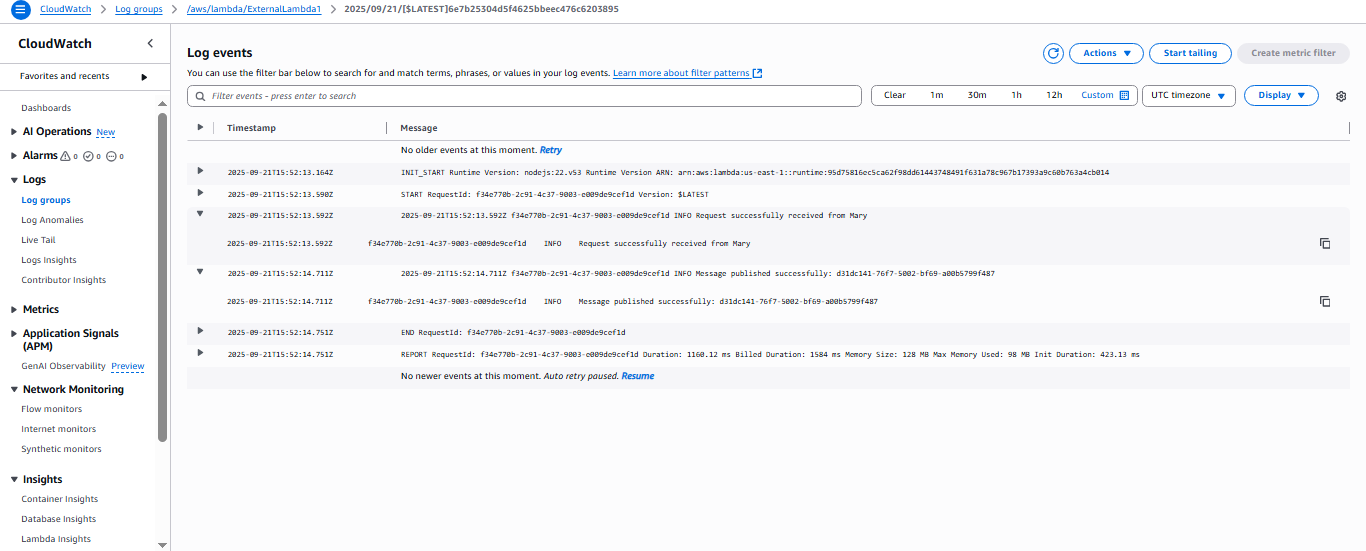Go to CloudWatch breadcrumb link

tap(64, 9)
